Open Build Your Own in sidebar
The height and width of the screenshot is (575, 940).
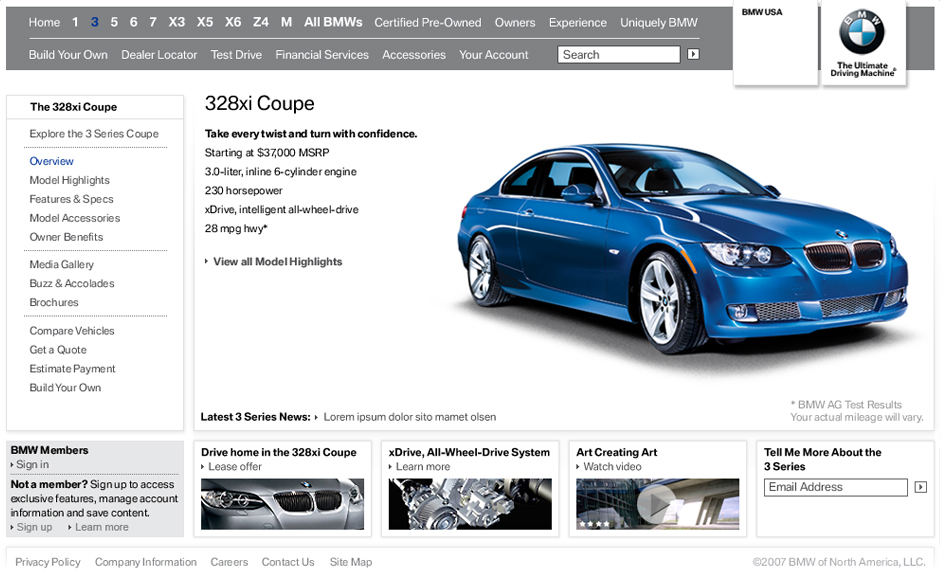pyautogui.click(x=65, y=388)
